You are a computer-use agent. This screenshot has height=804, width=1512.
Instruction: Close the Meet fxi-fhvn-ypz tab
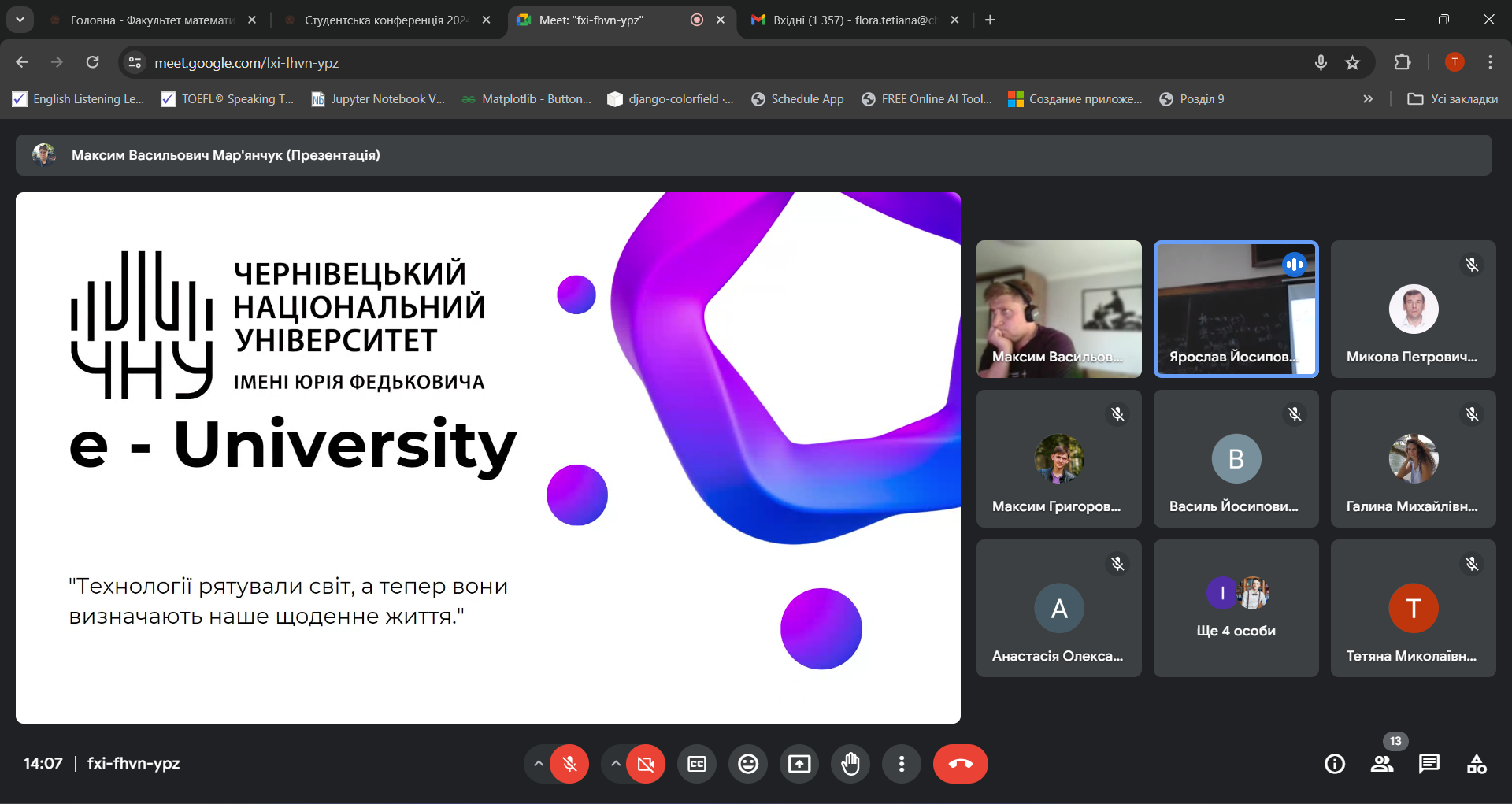721,20
